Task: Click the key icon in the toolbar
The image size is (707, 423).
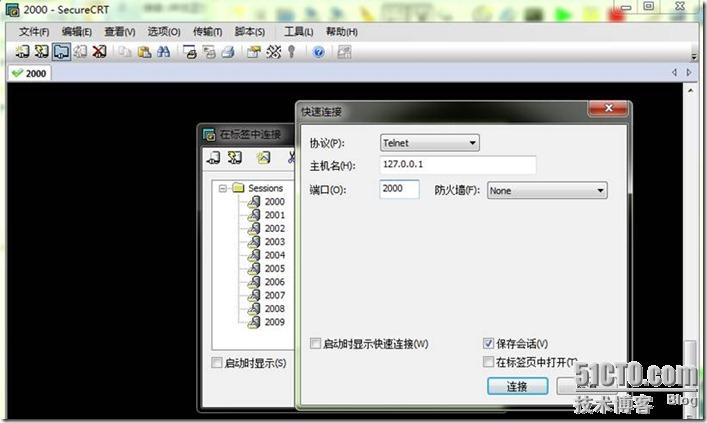Action: [292, 52]
